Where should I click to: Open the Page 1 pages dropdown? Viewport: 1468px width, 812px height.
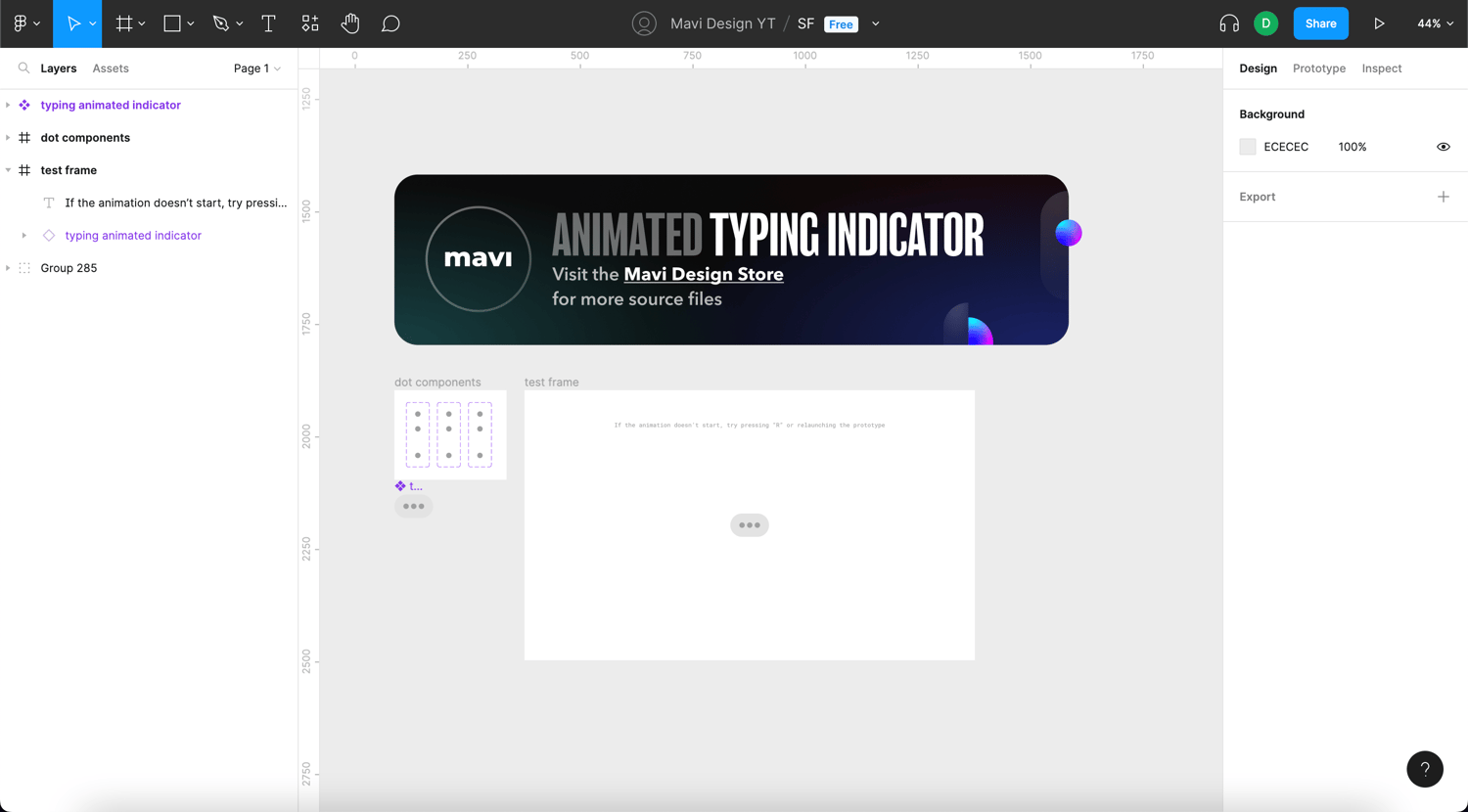point(257,68)
